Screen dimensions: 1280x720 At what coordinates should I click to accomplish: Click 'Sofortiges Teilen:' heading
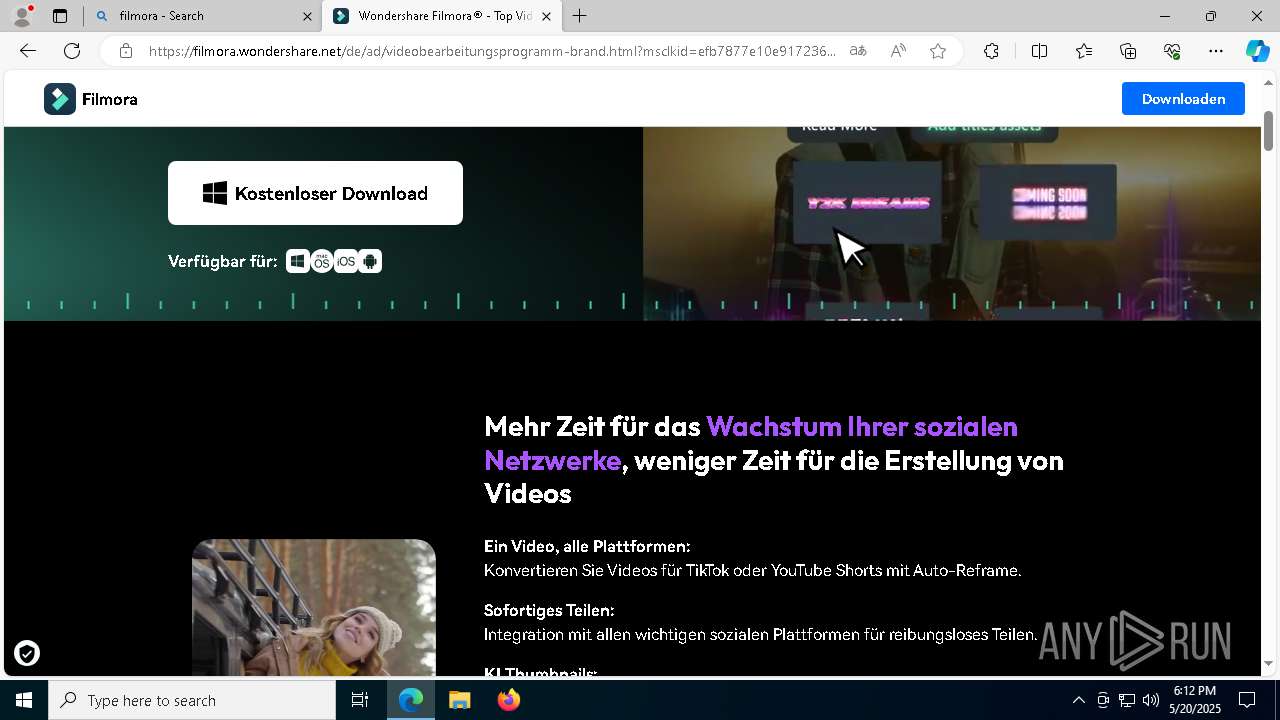(549, 610)
